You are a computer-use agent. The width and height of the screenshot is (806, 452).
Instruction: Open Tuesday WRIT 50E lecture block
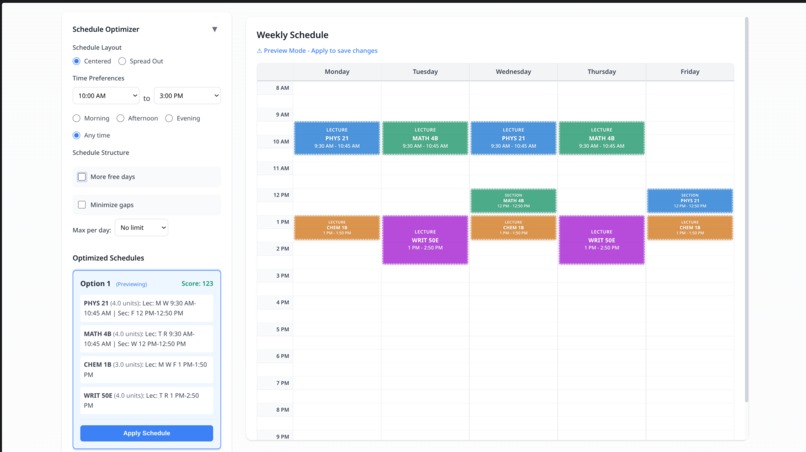pyautogui.click(x=425, y=240)
